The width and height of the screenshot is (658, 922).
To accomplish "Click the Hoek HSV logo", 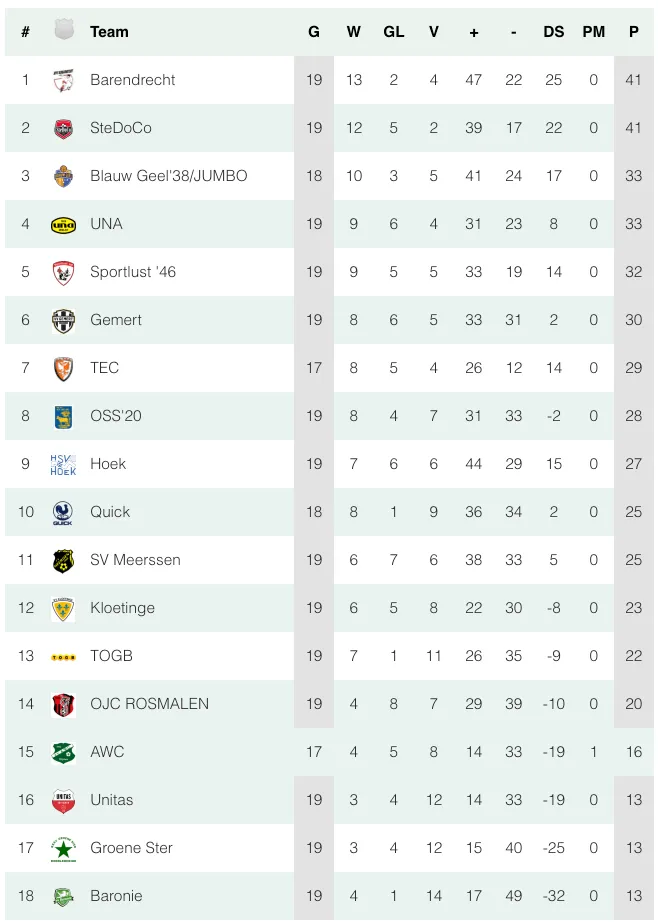I will pyautogui.click(x=63, y=464).
